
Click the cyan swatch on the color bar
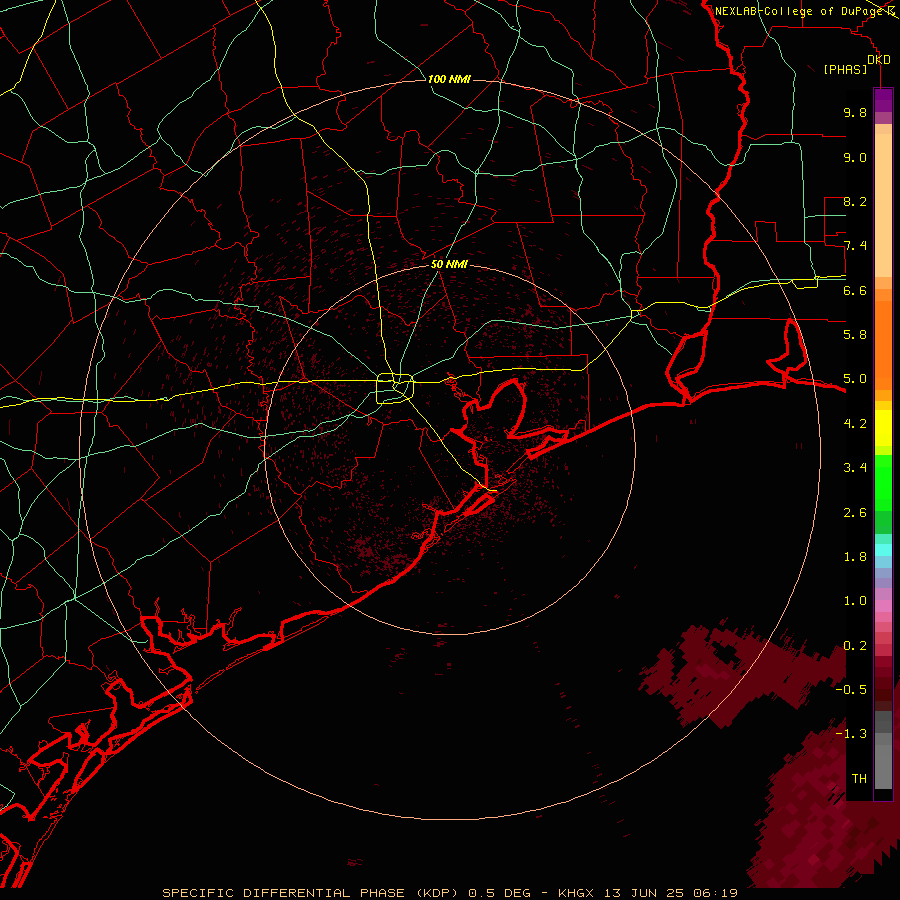(883, 550)
